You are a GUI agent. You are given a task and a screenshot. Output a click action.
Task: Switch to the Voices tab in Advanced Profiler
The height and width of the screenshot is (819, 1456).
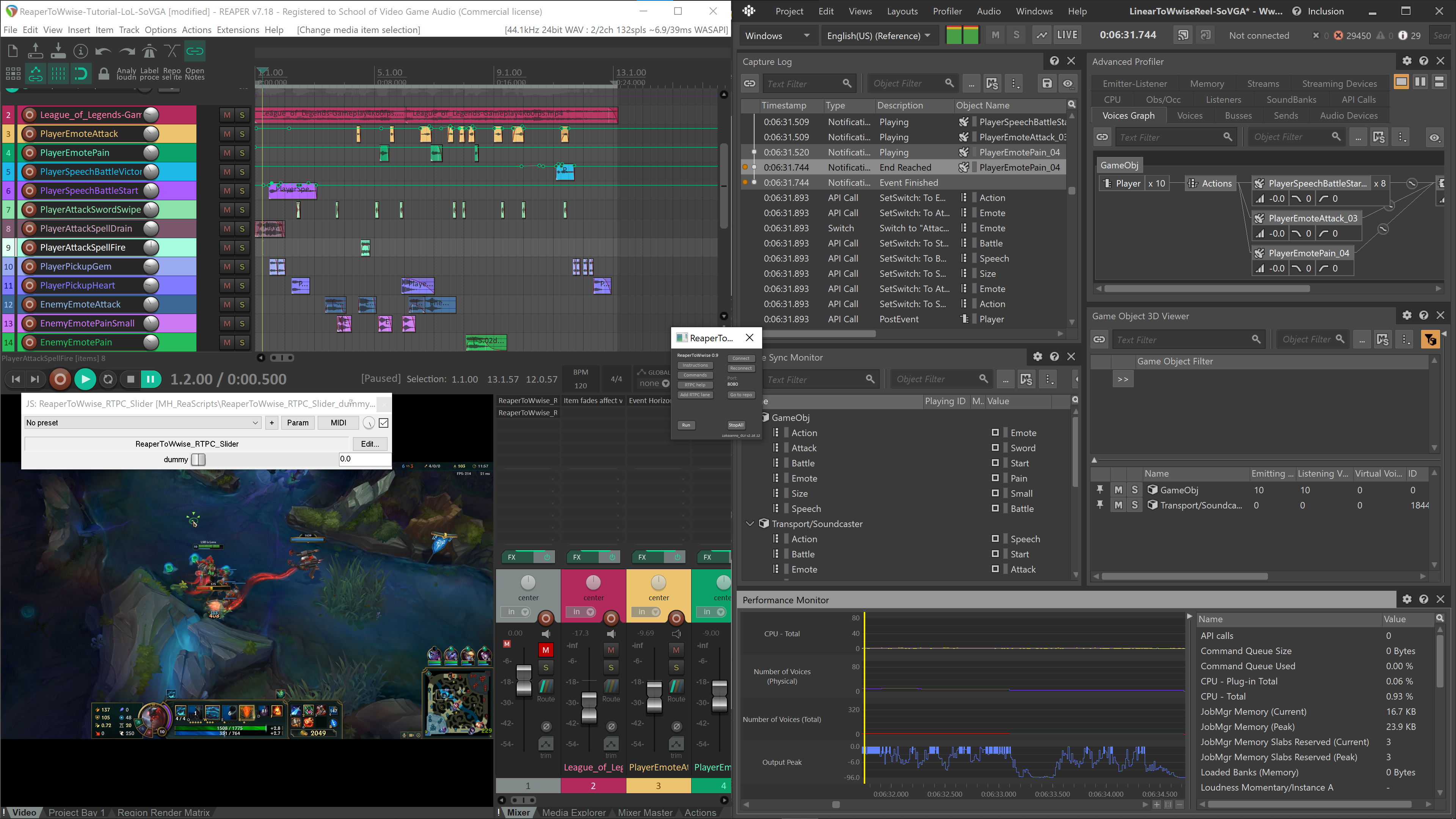[1190, 115]
